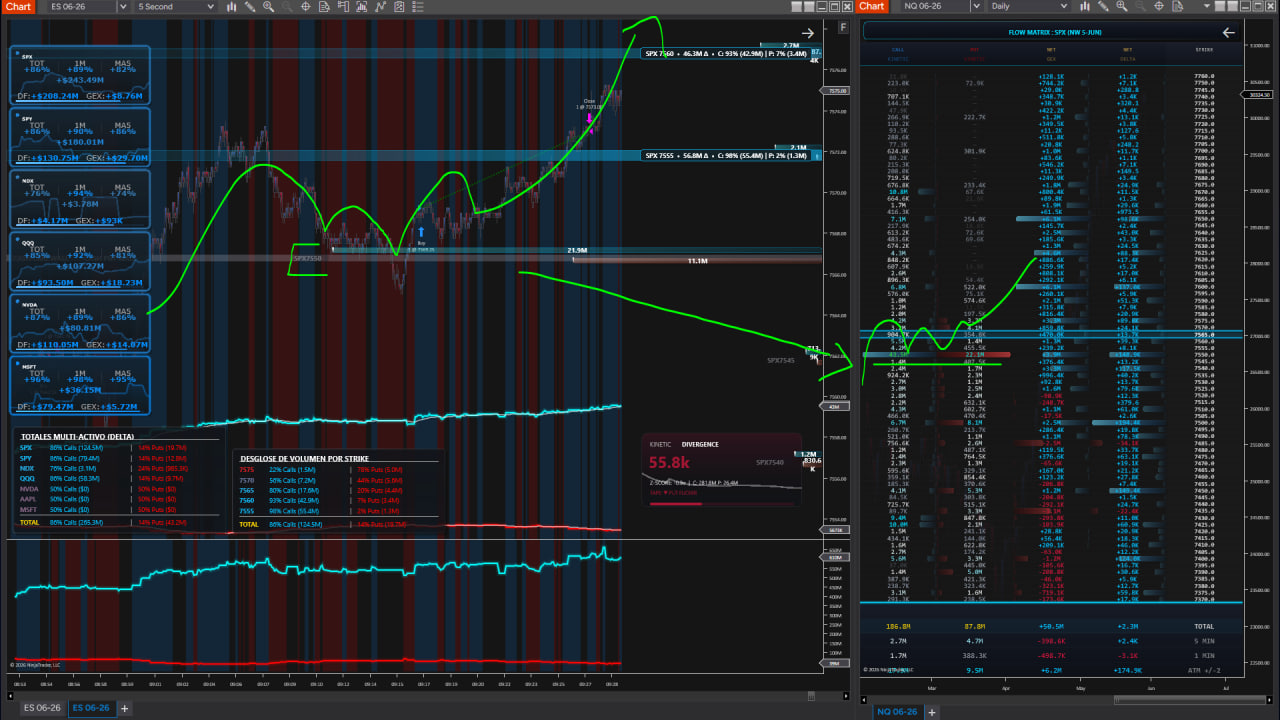
Task: Click STRIKE column header in Flow Matrix
Action: (x=1204, y=49)
